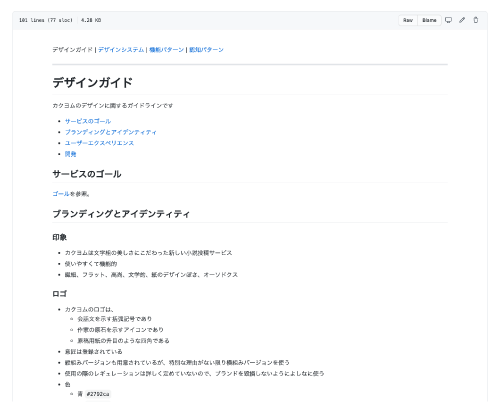The width and height of the screenshot is (500, 402).
Task: Click the 使いやすくて機能的 bullet
Action: coord(91,264)
